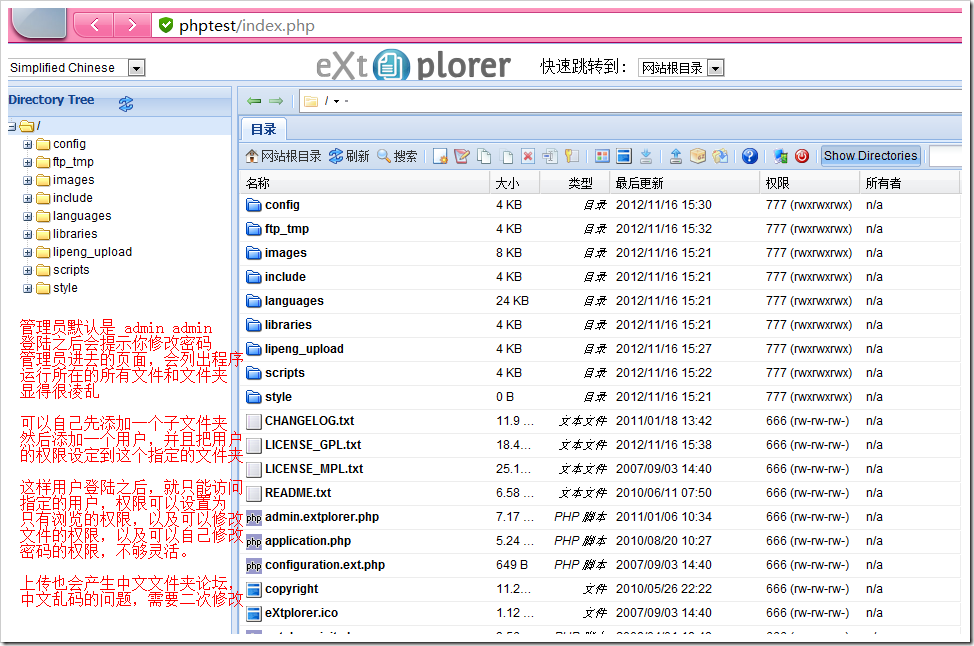Click the 刷新 refresh toolbar button
Image resolution: width=974 pixels, height=646 pixels.
tap(349, 156)
